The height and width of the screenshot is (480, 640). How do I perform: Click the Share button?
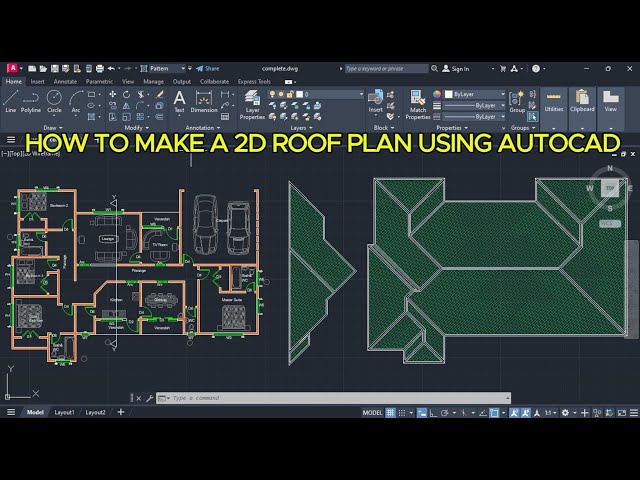208,69
